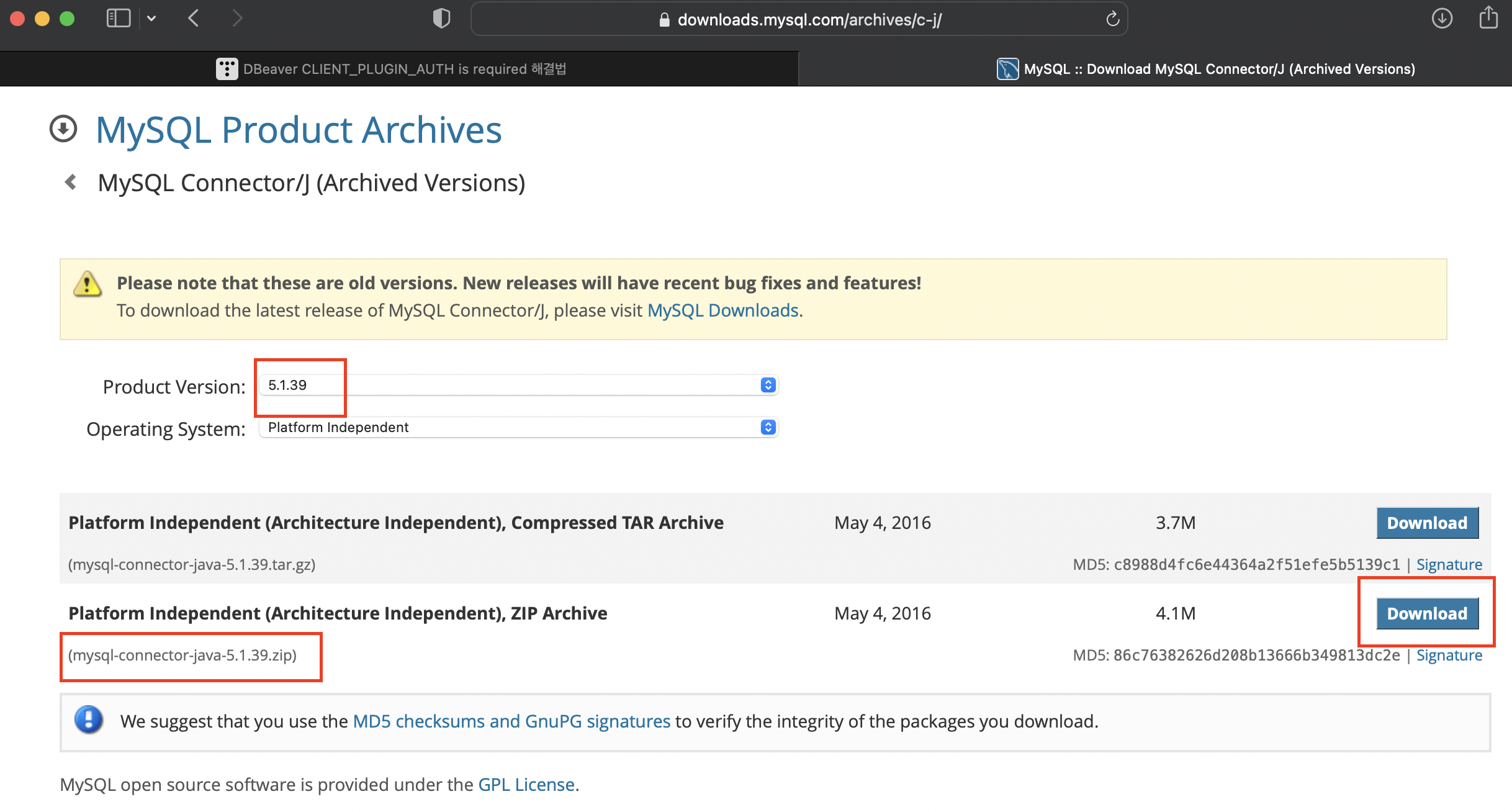Download the ZIP Archive file
The width and height of the screenshot is (1512, 812).
pos(1427,614)
